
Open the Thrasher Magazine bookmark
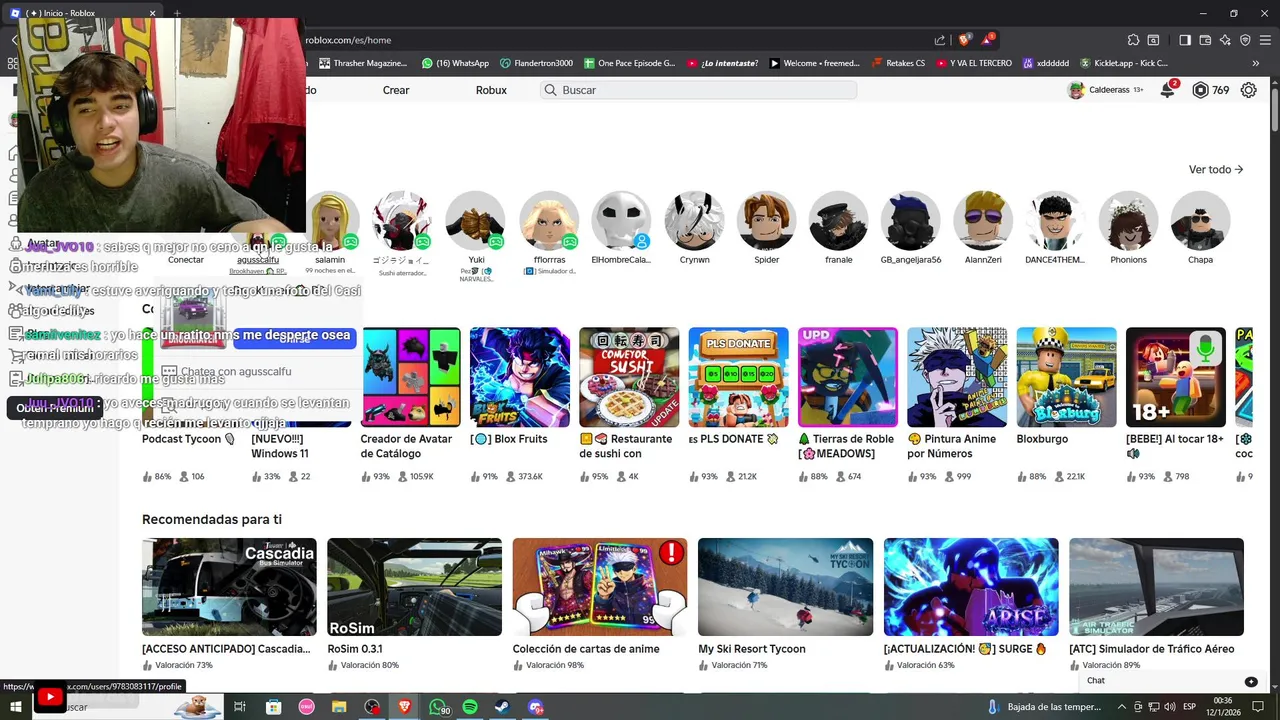[x=363, y=63]
